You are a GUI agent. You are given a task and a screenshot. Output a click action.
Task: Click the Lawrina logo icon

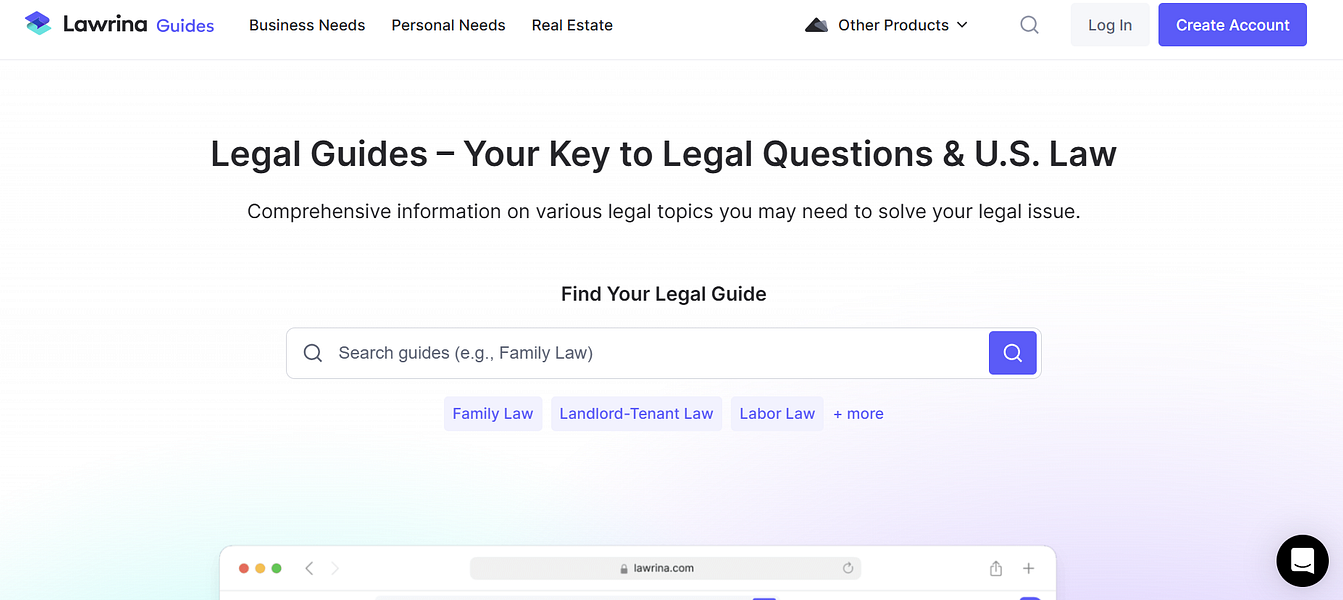click(x=38, y=24)
